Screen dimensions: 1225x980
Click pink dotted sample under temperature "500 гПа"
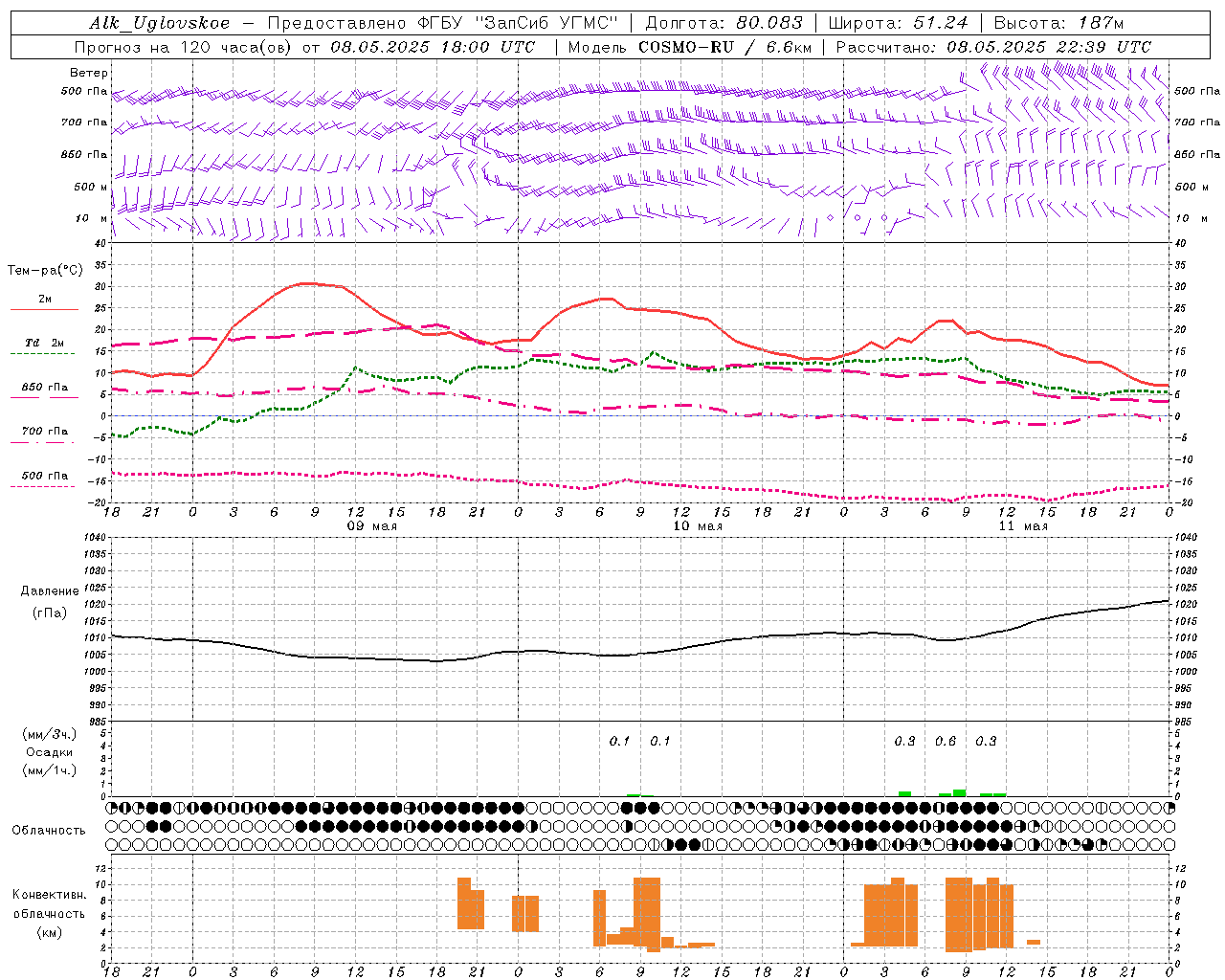click(44, 486)
